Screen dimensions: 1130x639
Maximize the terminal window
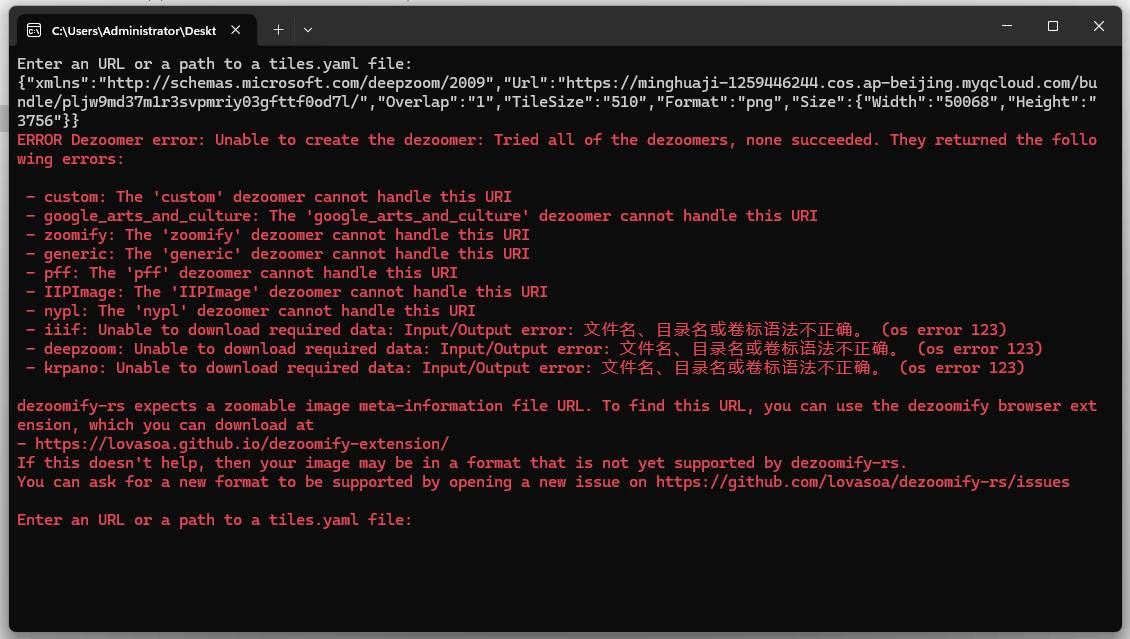(x=1053, y=27)
